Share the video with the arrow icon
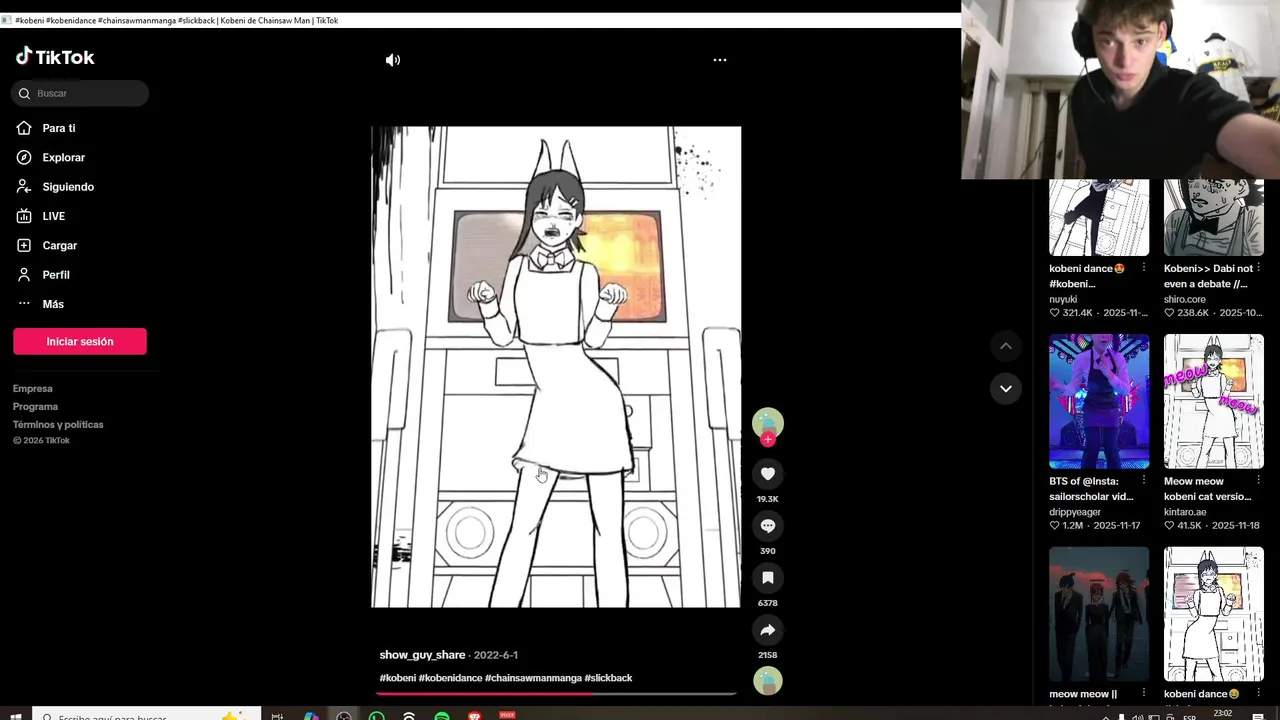The height and width of the screenshot is (720, 1280). click(x=768, y=630)
